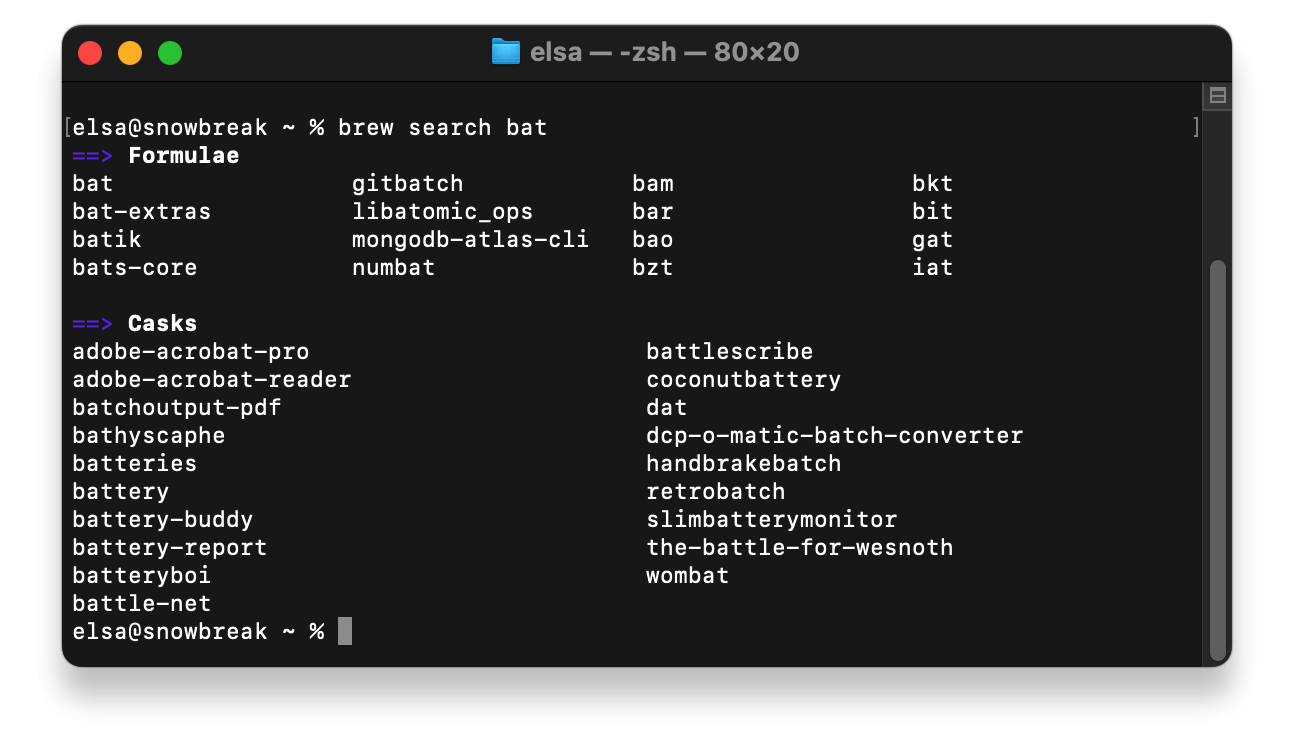Screen dimensions: 1294x729
Task: Click the "Formulae" heading
Action: (x=184, y=156)
